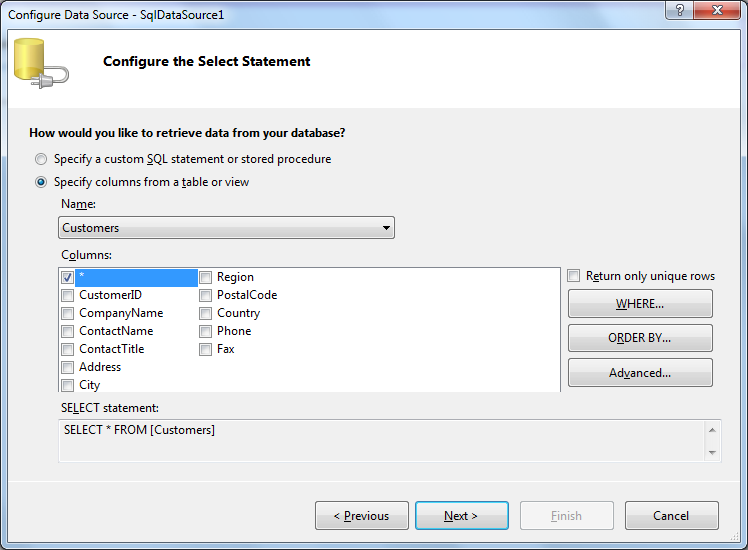Screen dimensions: 748x550
Task: Go to Next wizard step
Action: tap(461, 516)
